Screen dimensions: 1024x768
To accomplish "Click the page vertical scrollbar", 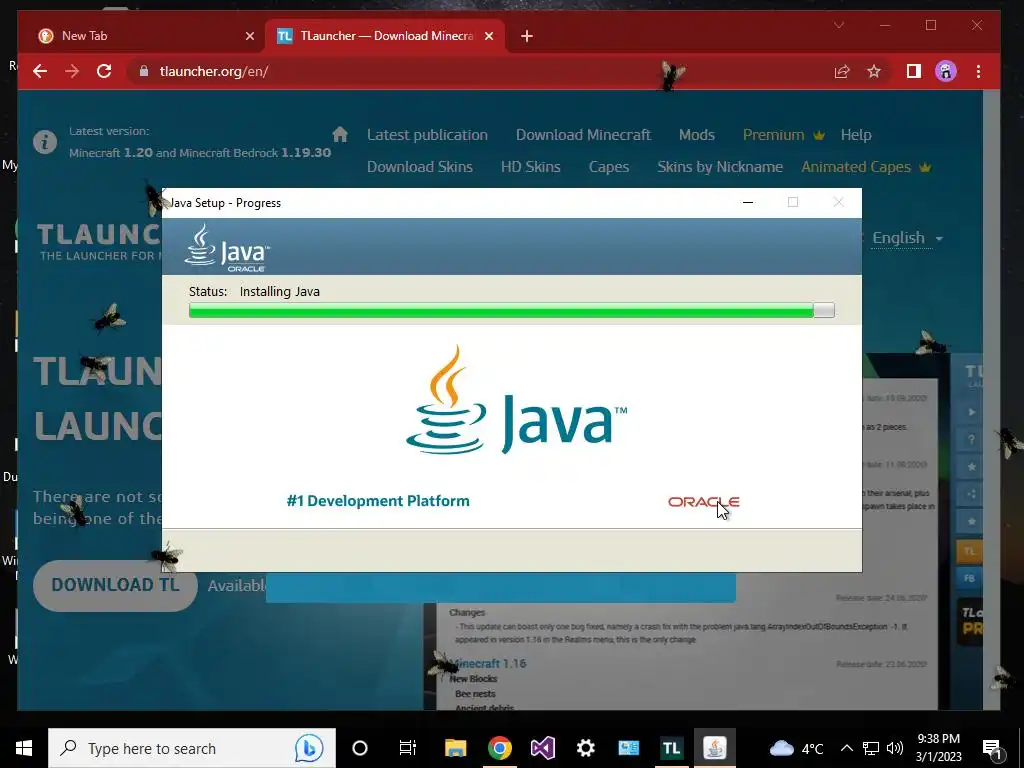I will [x=991, y=398].
